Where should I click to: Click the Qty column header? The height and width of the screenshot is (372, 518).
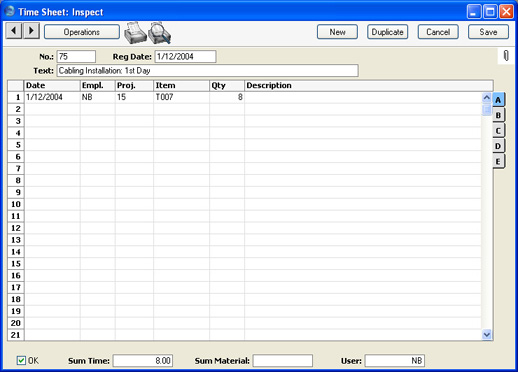(227, 86)
